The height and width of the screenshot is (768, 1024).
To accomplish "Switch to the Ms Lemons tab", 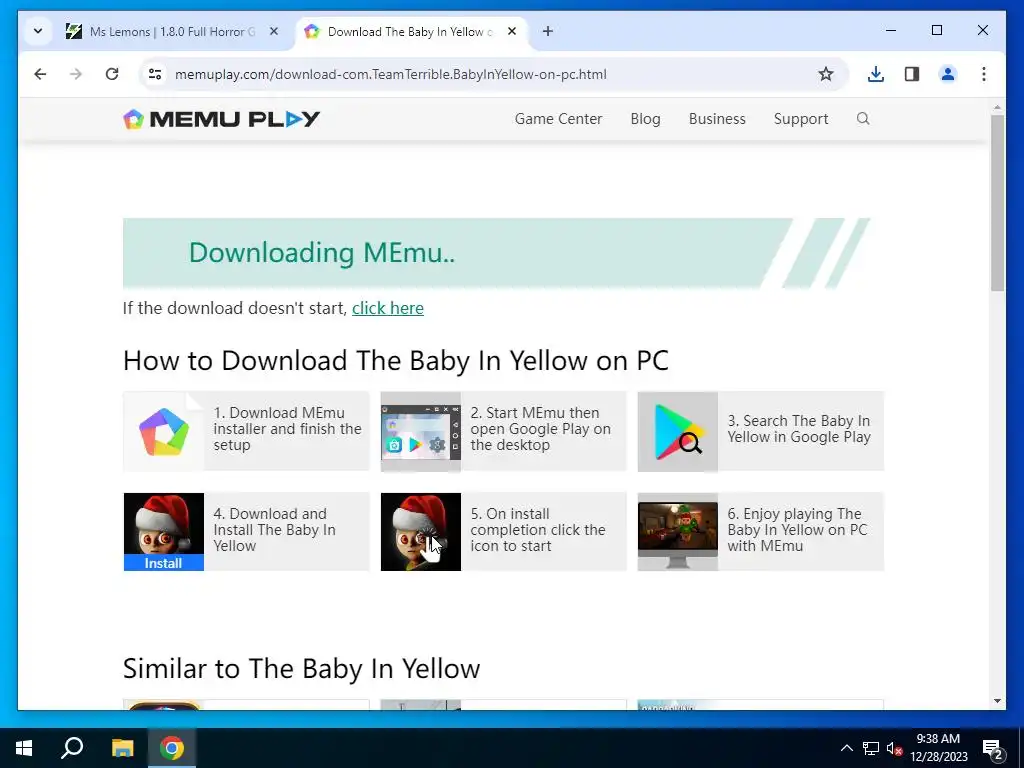I will 172,31.
